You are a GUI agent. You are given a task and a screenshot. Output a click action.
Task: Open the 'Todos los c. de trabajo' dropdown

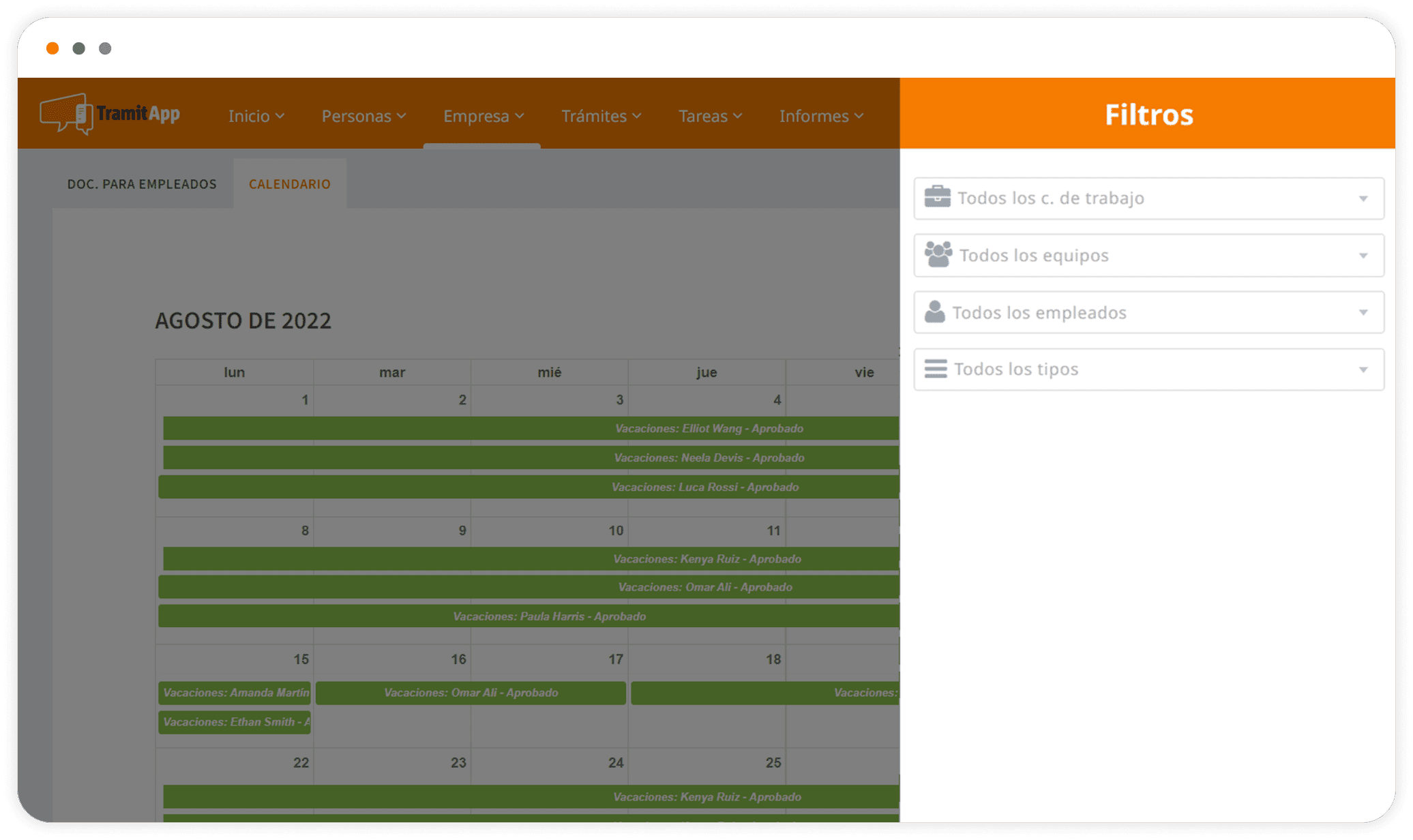point(1363,198)
